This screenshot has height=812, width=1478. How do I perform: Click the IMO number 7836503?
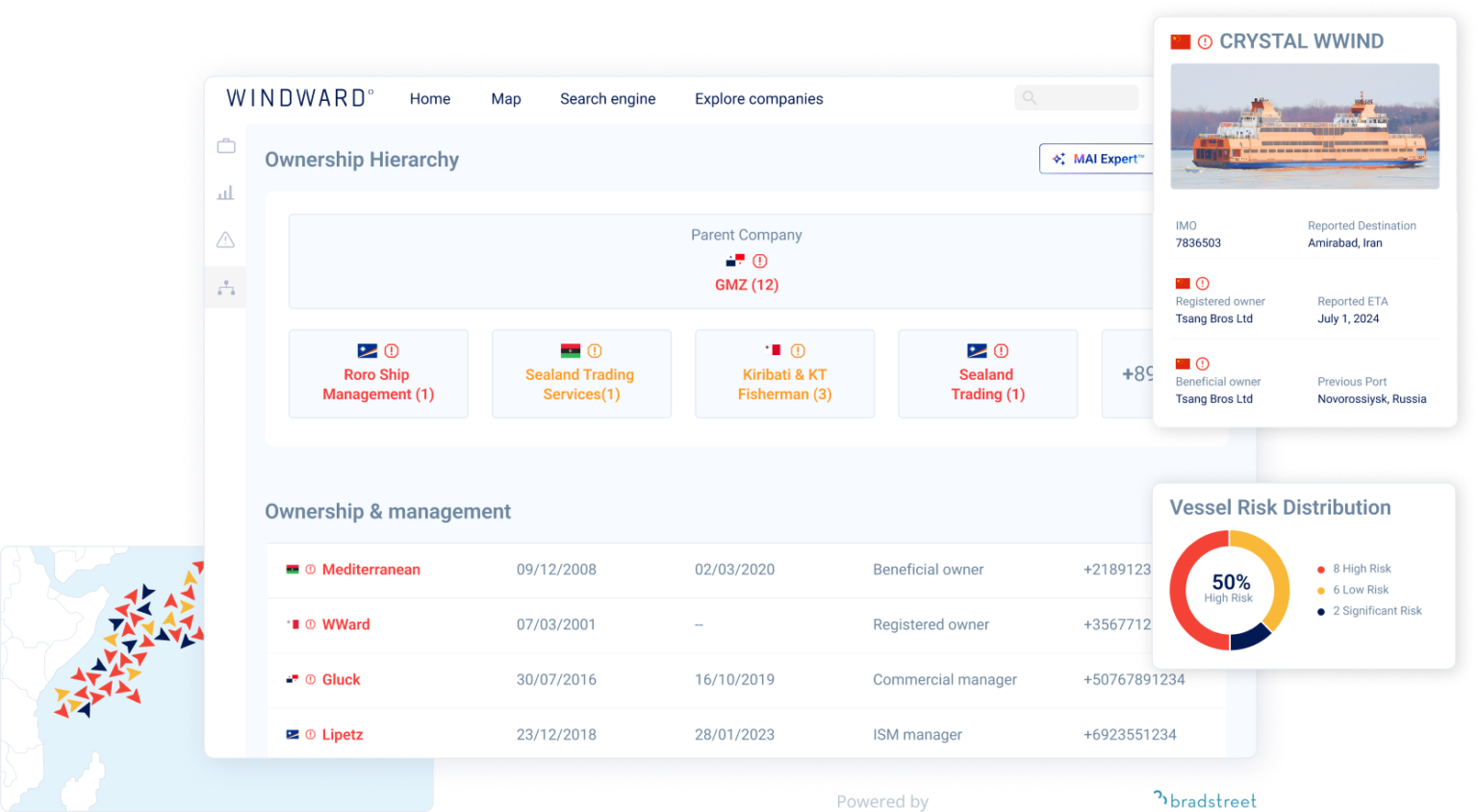[x=1198, y=243]
